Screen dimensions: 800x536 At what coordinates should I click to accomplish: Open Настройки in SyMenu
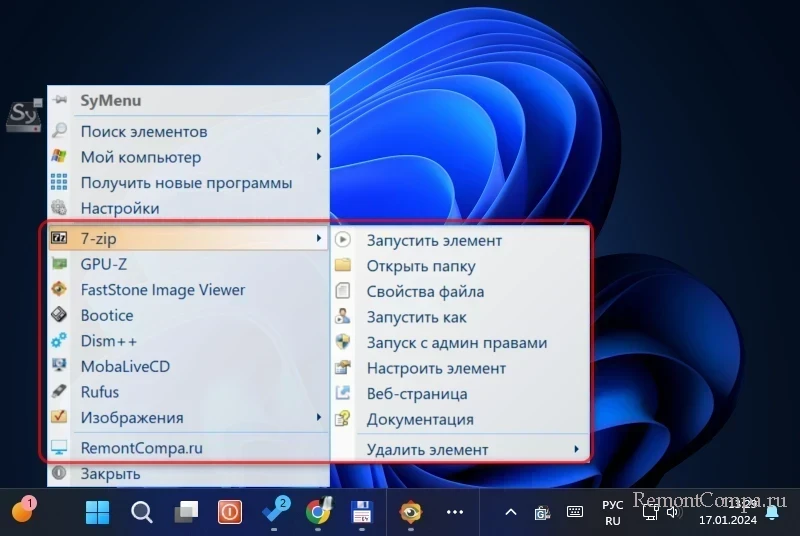(119, 208)
